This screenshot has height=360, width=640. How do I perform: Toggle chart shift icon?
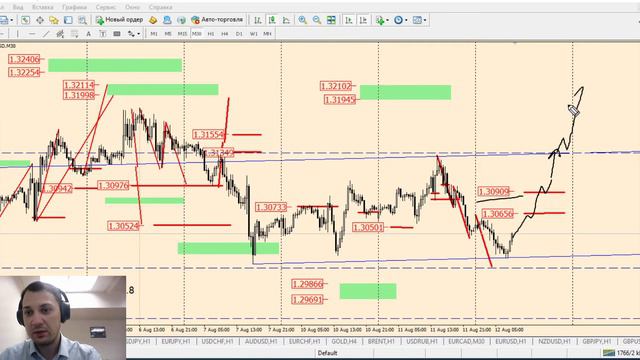[363, 20]
